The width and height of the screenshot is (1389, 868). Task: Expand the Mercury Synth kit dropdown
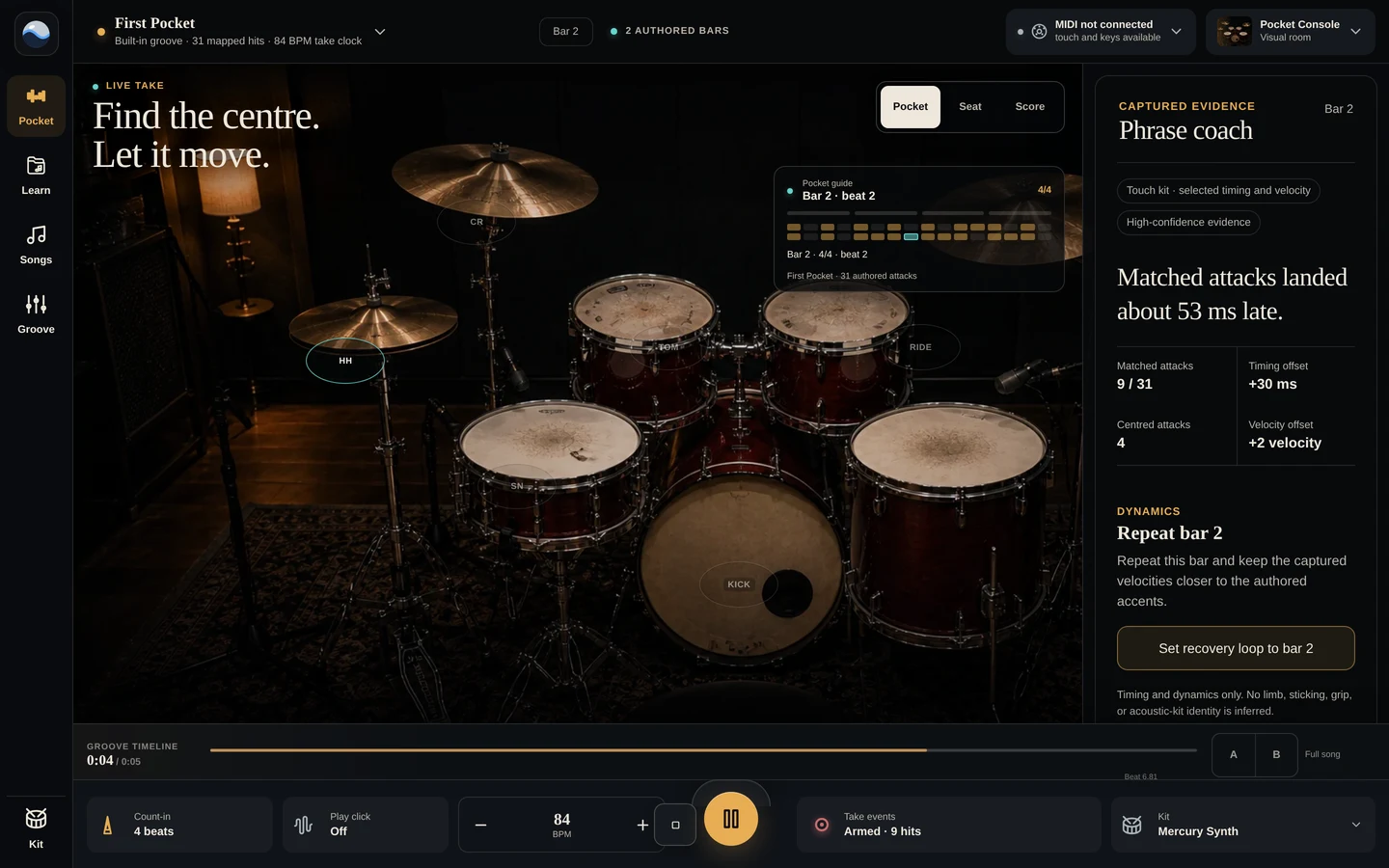click(1355, 825)
